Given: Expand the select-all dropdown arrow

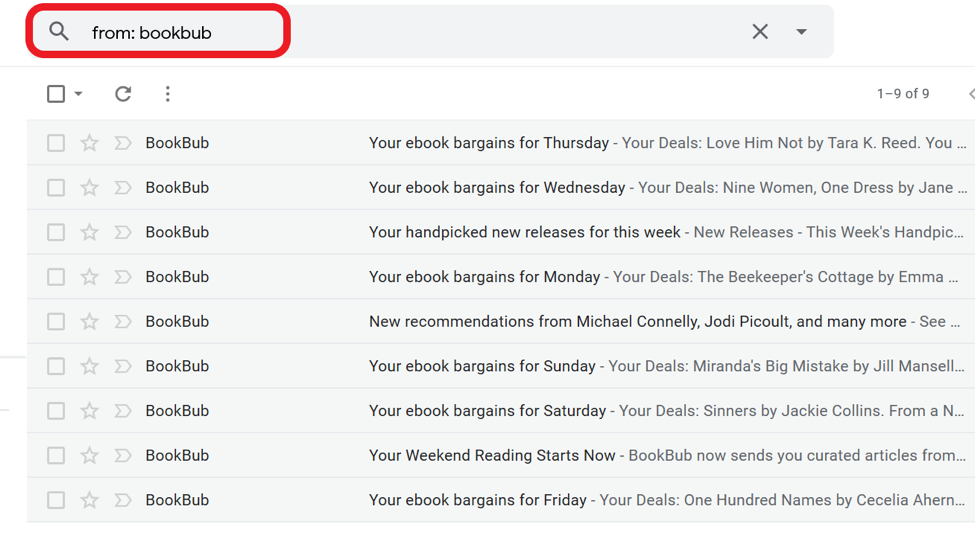Looking at the screenshot, I should pos(79,94).
